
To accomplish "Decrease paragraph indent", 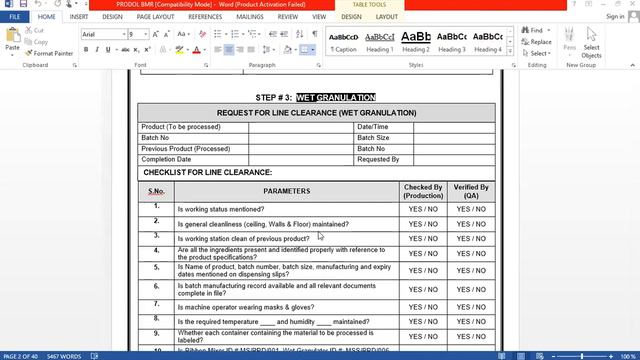I will tap(273, 34).
